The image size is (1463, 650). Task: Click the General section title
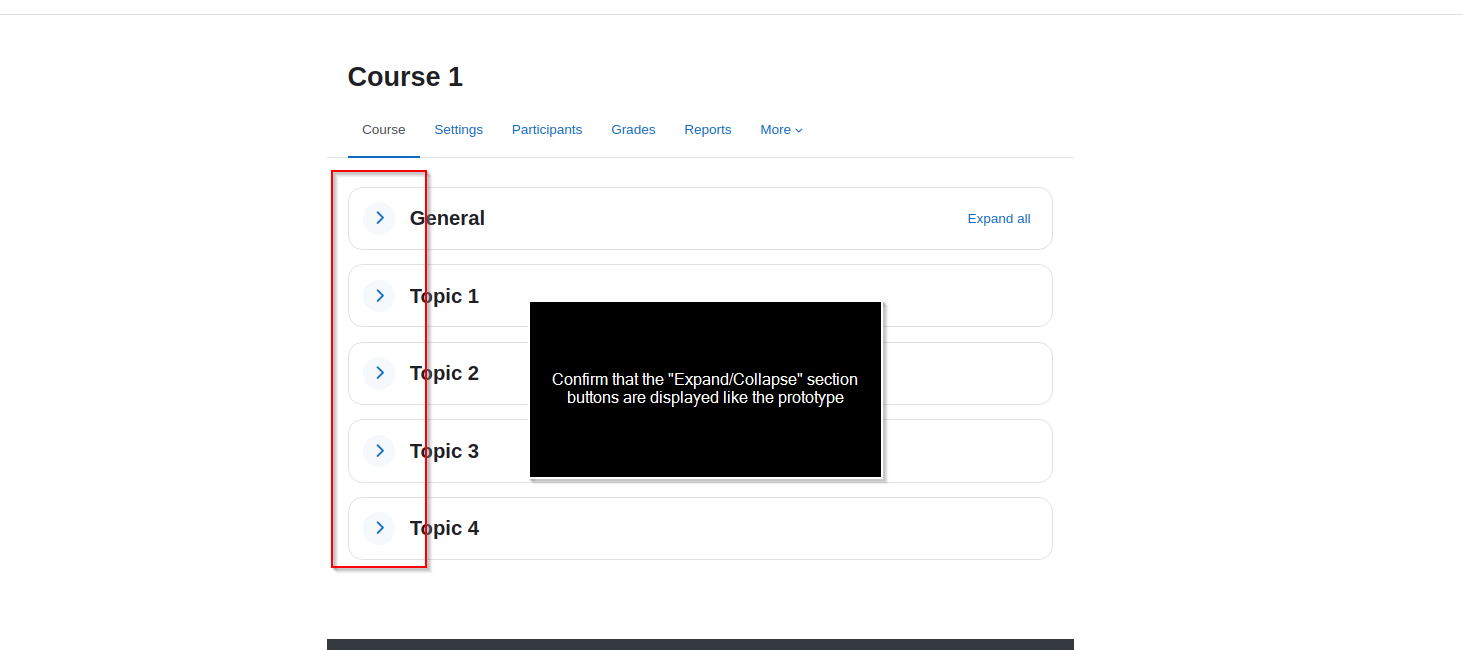point(447,218)
